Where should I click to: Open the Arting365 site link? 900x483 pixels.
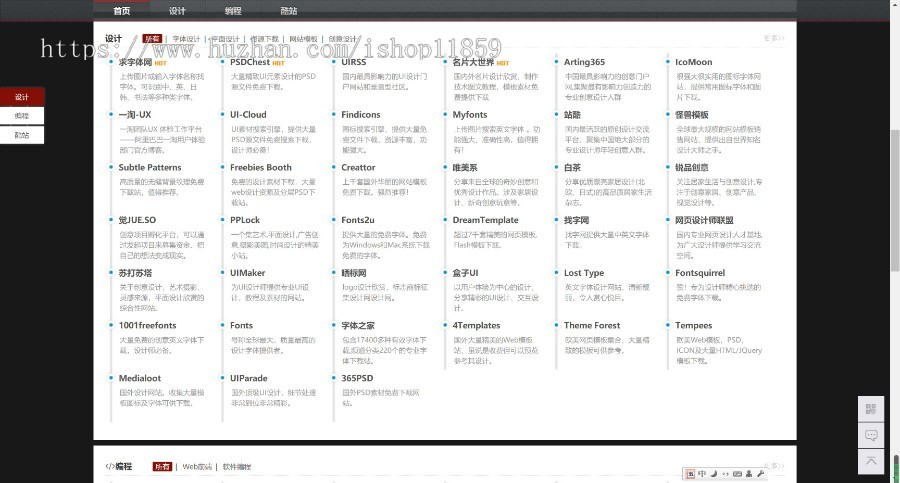pos(584,62)
